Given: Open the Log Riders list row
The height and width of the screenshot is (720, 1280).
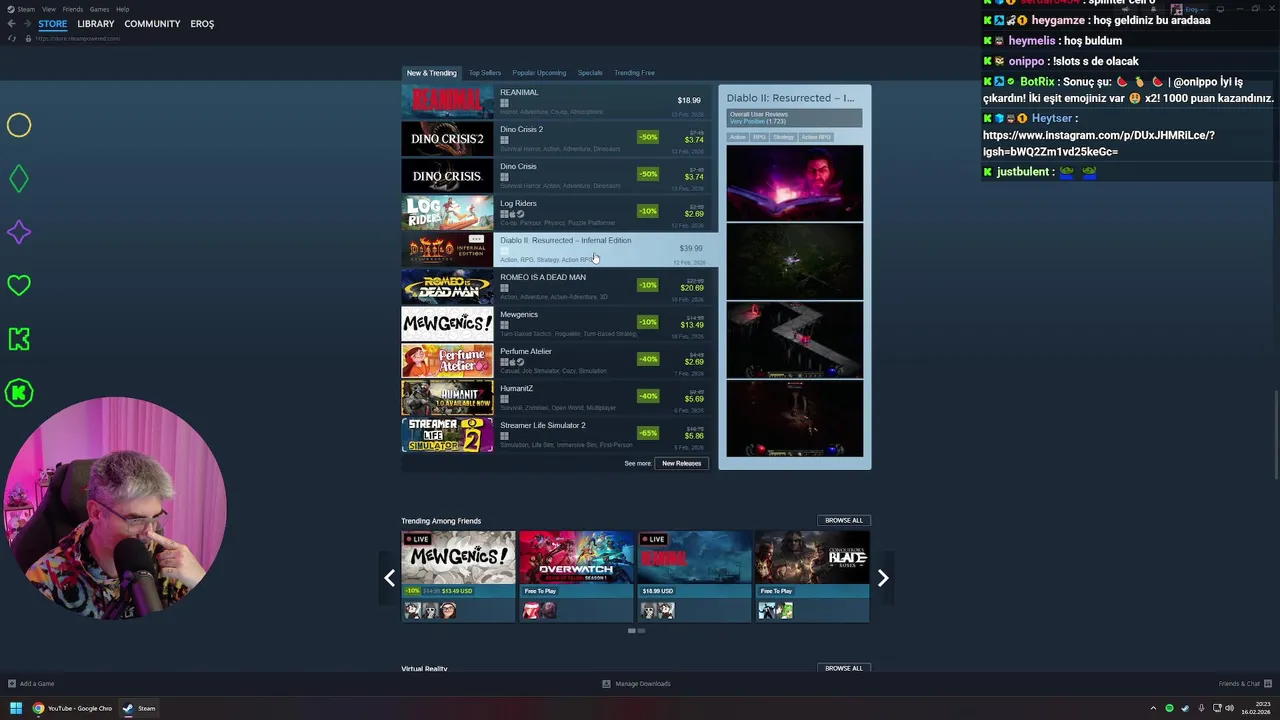Looking at the screenshot, I should tap(555, 212).
